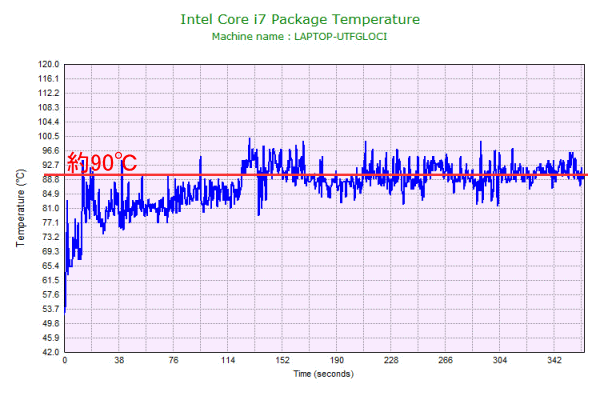Click the x-axis value '190'
Image resolution: width=600 pixels, height=400 pixels.
337,360
